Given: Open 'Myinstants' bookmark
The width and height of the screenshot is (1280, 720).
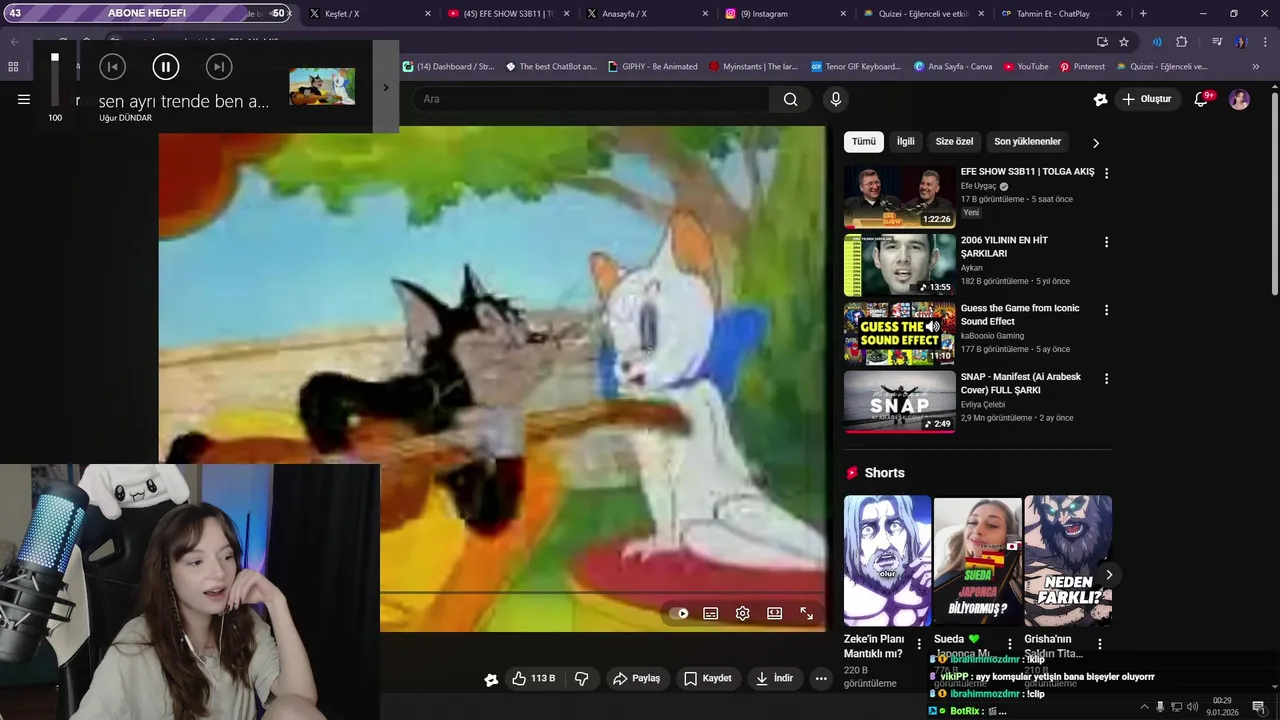Looking at the screenshot, I should tap(753, 67).
